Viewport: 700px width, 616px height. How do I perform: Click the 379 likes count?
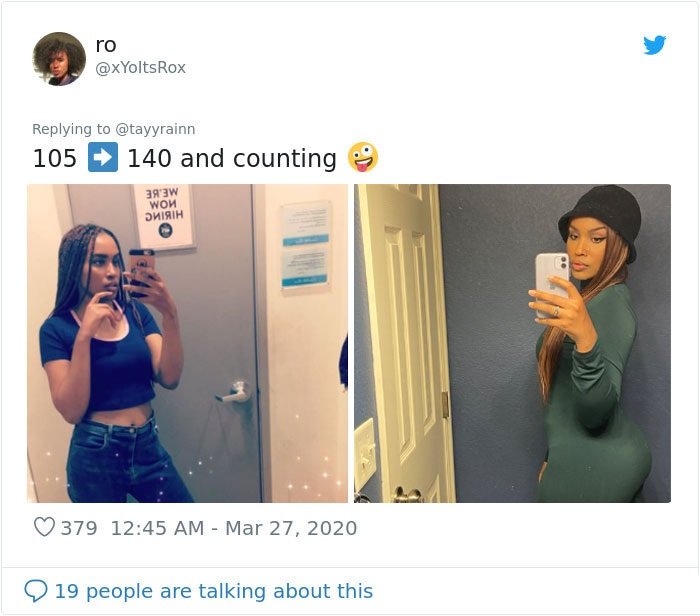point(79,528)
